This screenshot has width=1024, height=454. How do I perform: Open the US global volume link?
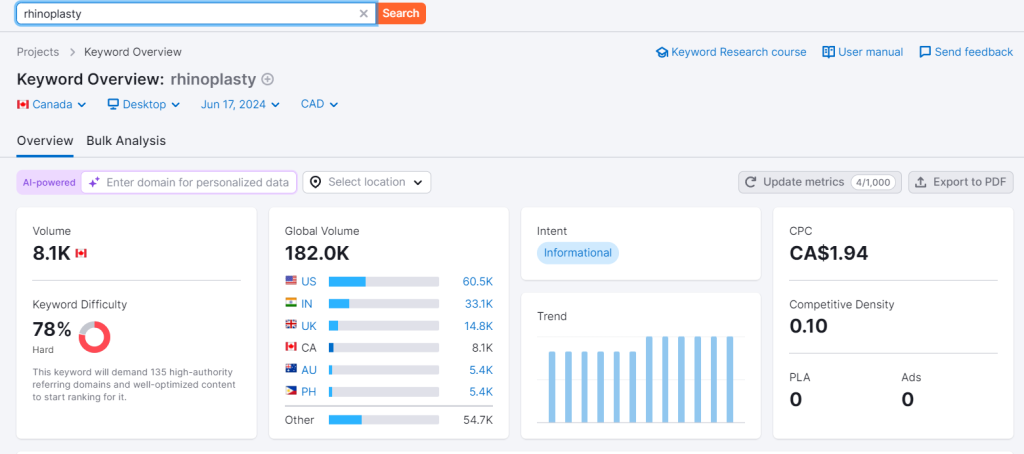point(309,282)
